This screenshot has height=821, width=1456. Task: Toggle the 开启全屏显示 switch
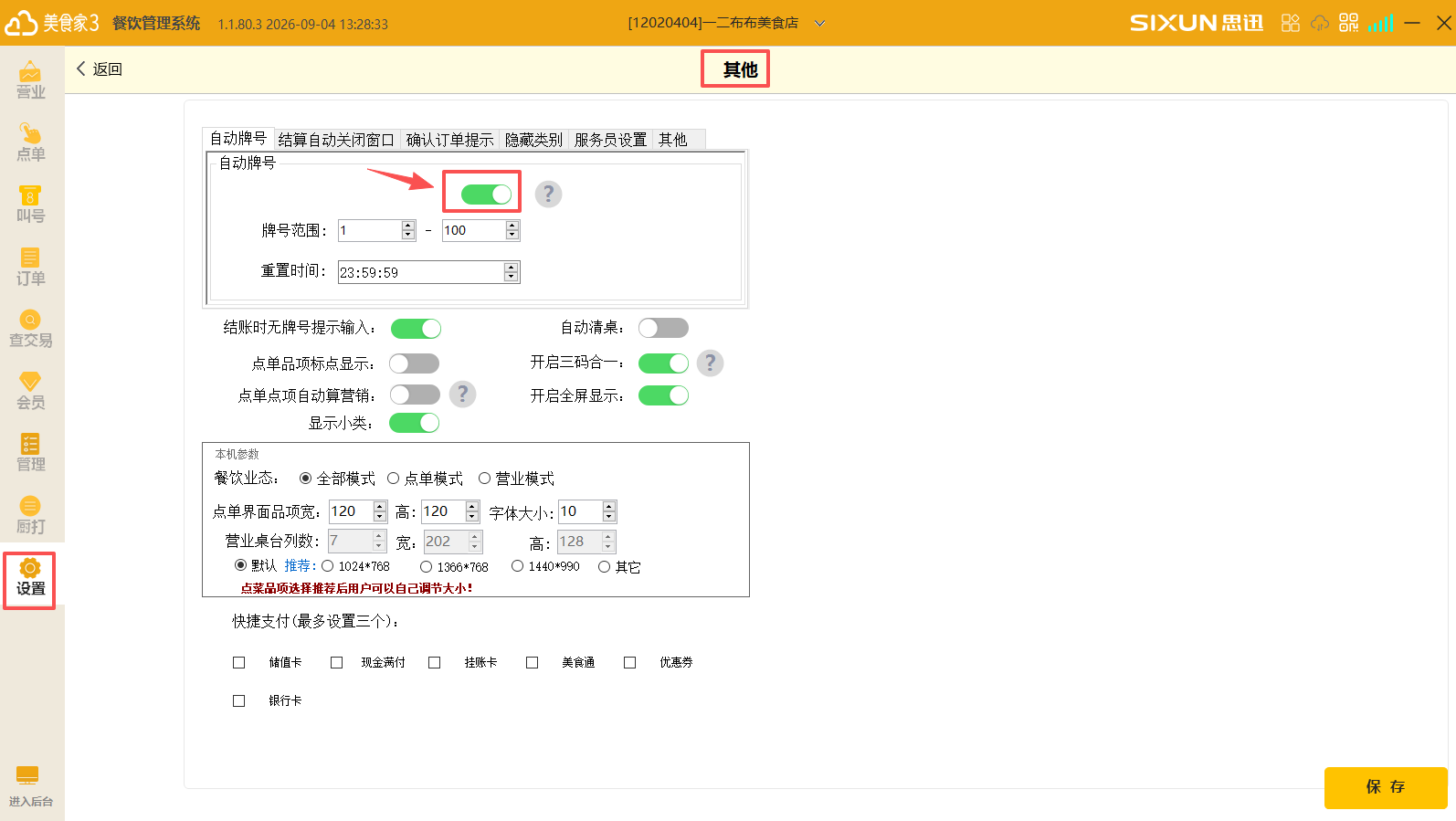point(663,395)
